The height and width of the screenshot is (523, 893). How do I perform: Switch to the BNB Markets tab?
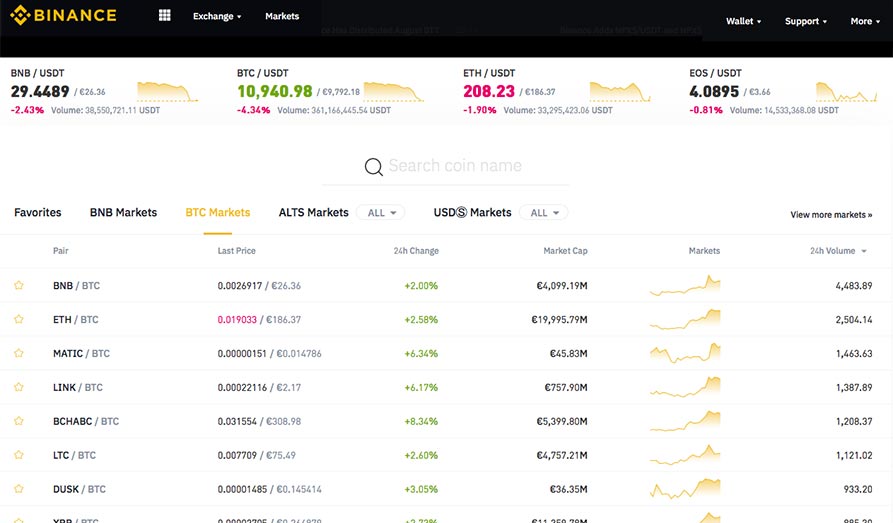pos(124,213)
